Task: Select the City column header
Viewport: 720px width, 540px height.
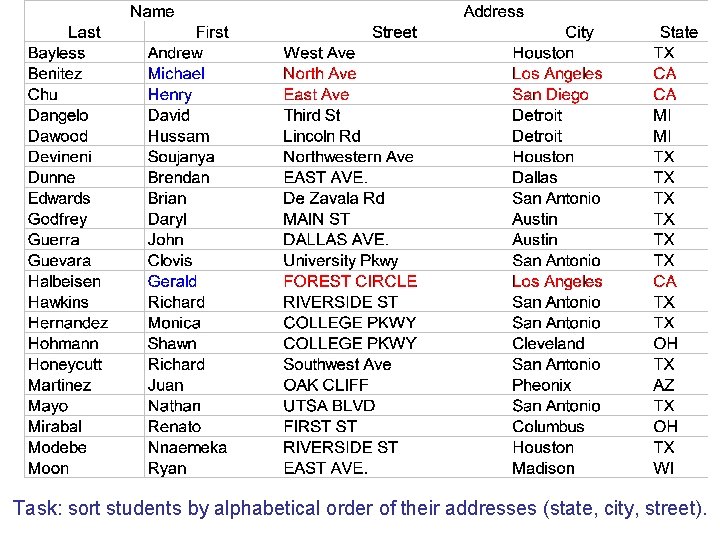Action: [x=579, y=32]
